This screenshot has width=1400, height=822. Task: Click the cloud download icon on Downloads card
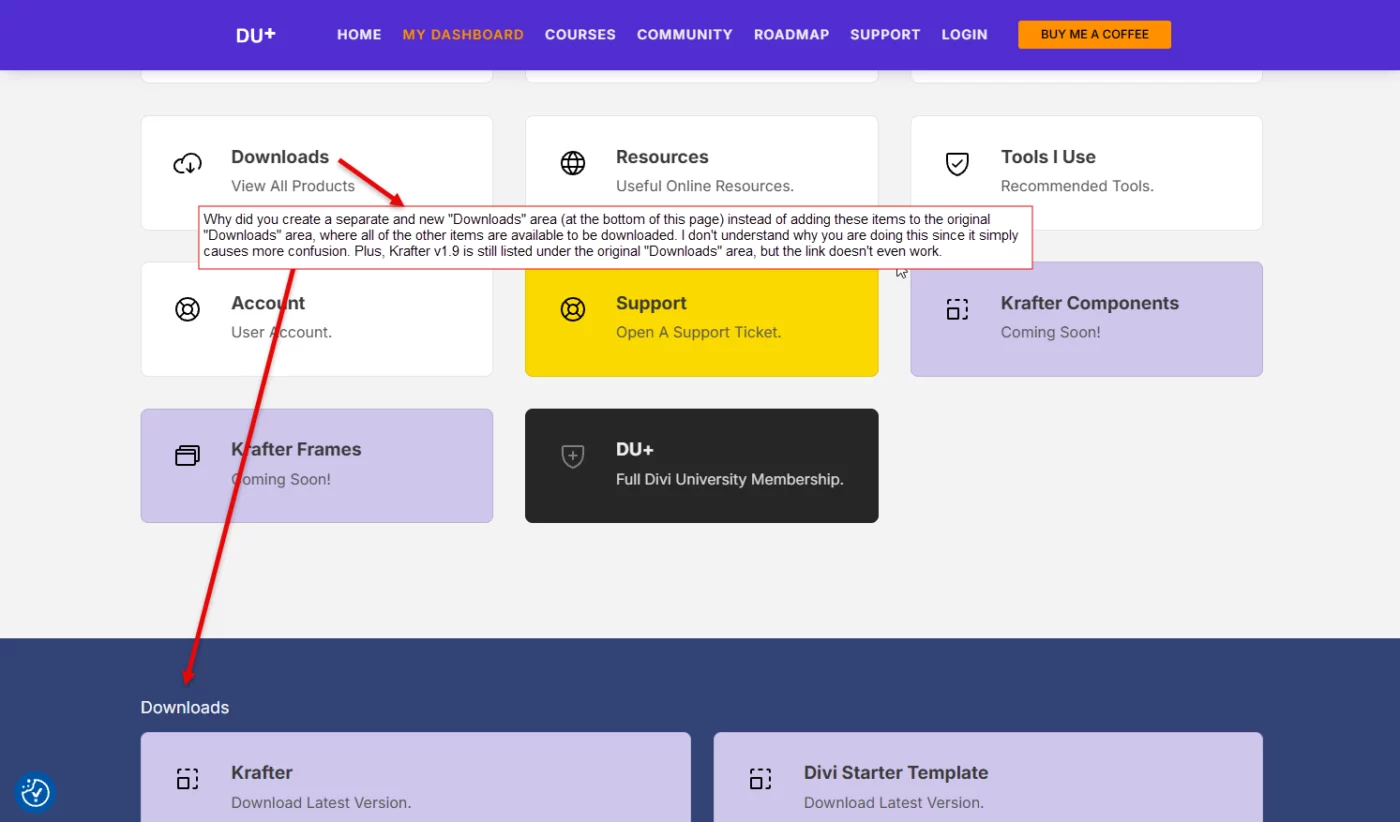point(187,163)
